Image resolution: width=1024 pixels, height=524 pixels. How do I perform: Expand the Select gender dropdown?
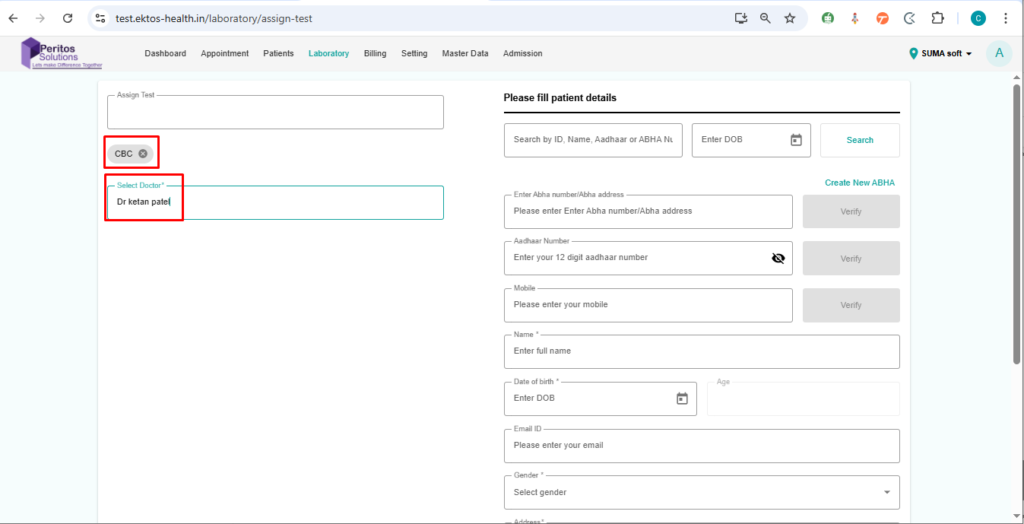coord(886,492)
